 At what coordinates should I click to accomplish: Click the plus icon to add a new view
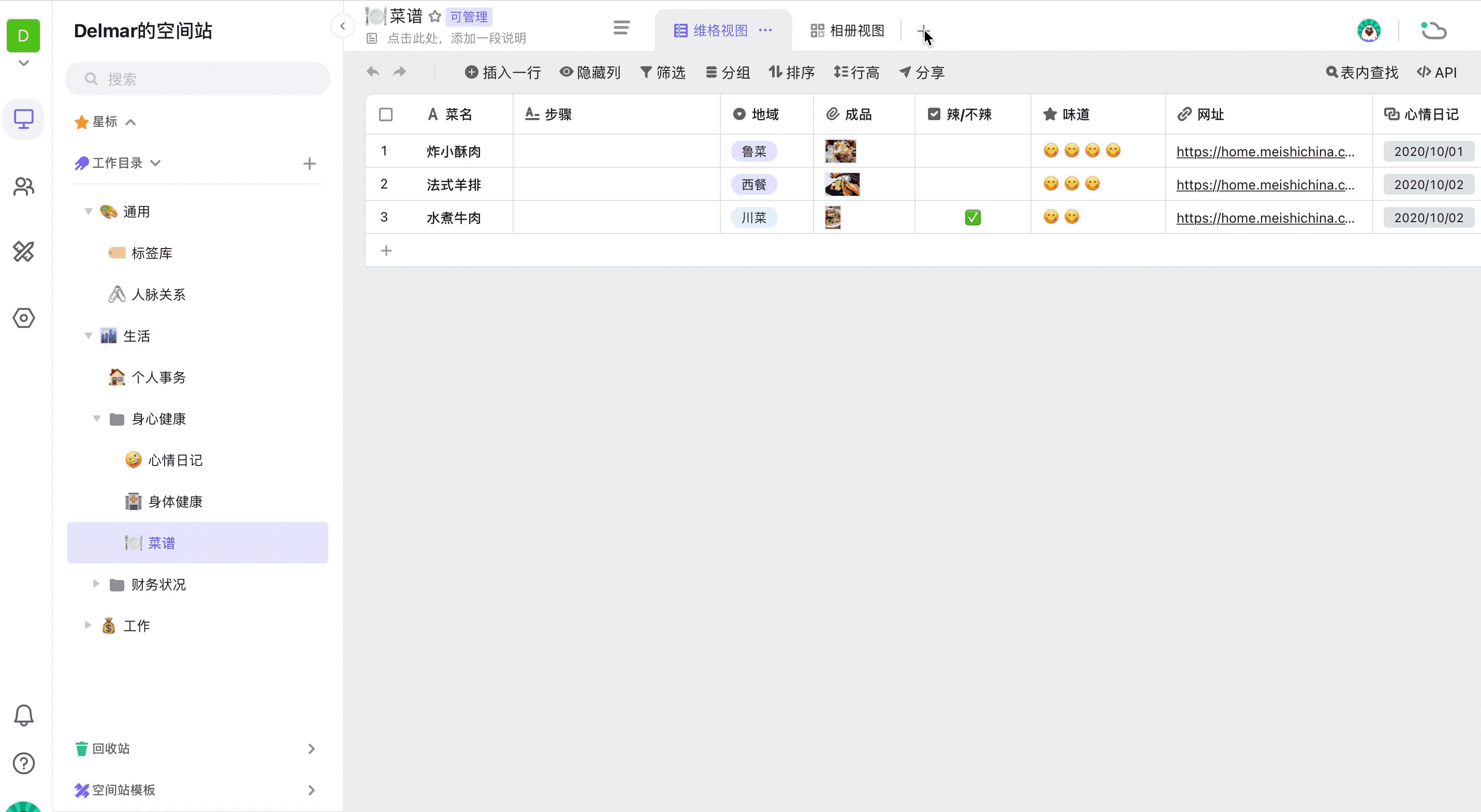[x=923, y=31]
